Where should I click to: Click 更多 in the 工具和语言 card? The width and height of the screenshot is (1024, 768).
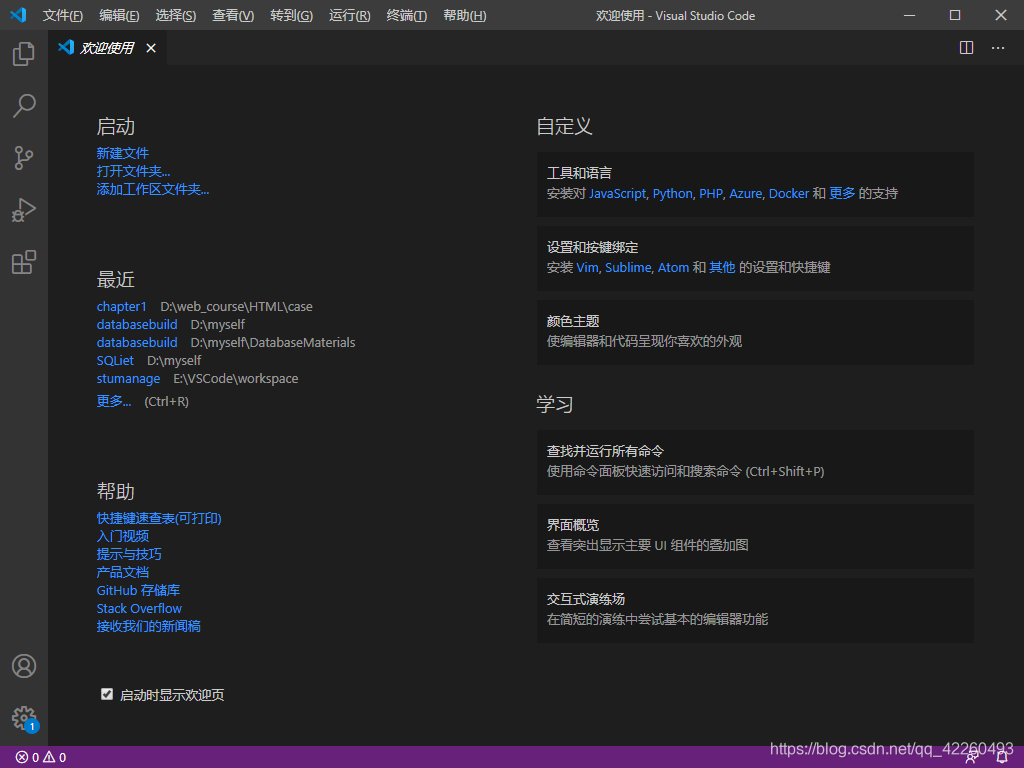coord(842,193)
